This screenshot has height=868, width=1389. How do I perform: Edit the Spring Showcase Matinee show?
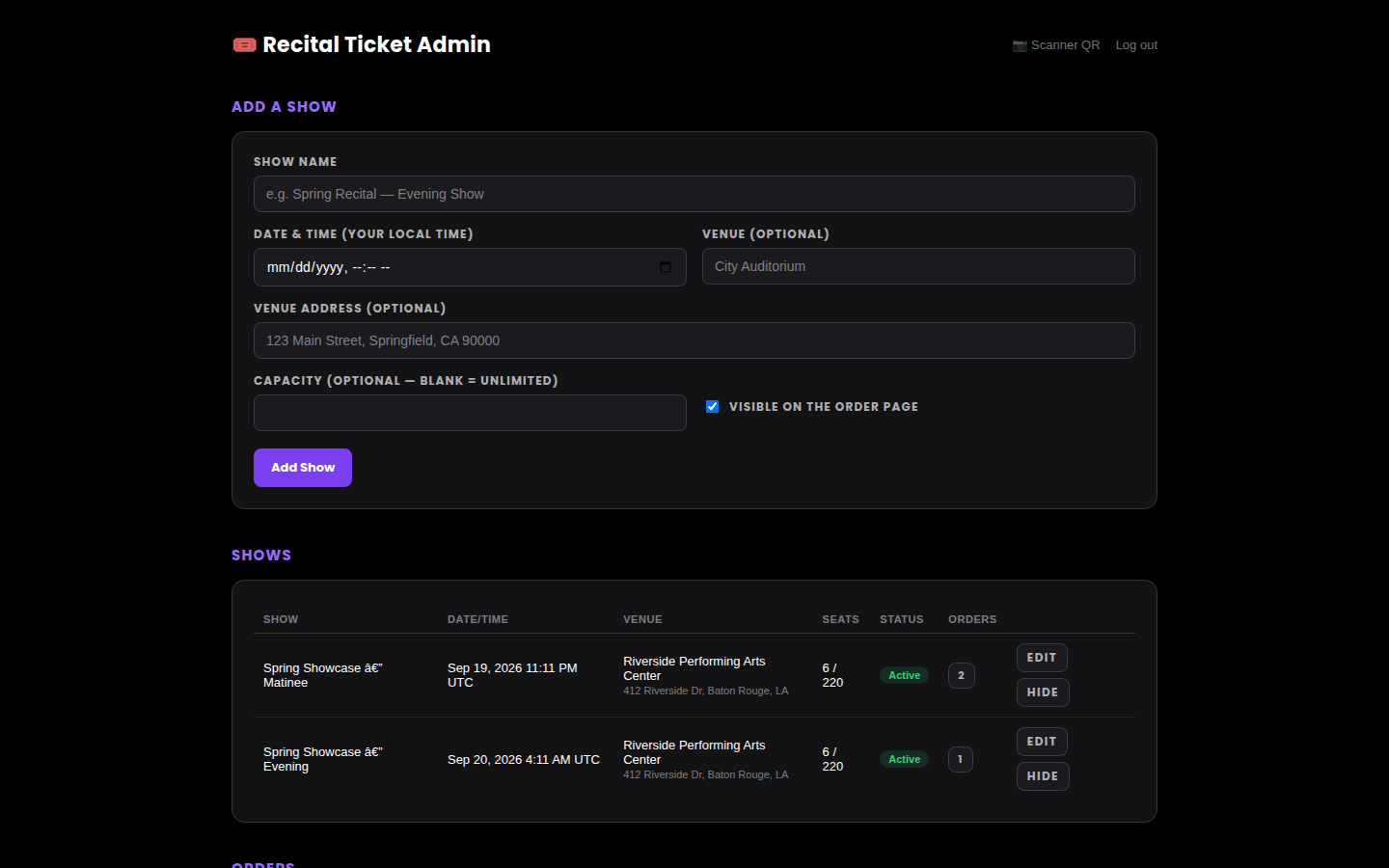1042,658
